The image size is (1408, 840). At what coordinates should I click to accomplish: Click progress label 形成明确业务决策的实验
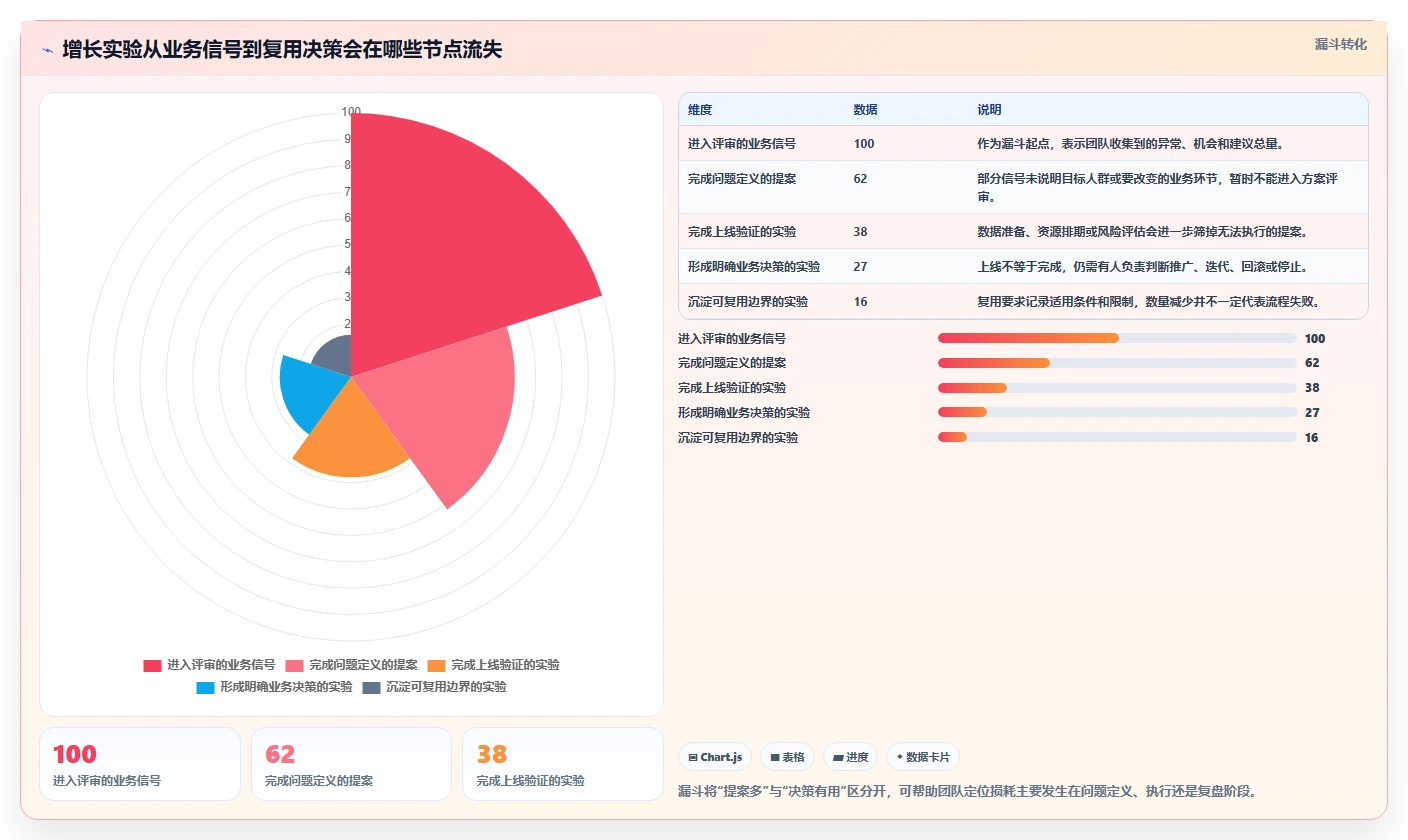pyautogui.click(x=744, y=413)
